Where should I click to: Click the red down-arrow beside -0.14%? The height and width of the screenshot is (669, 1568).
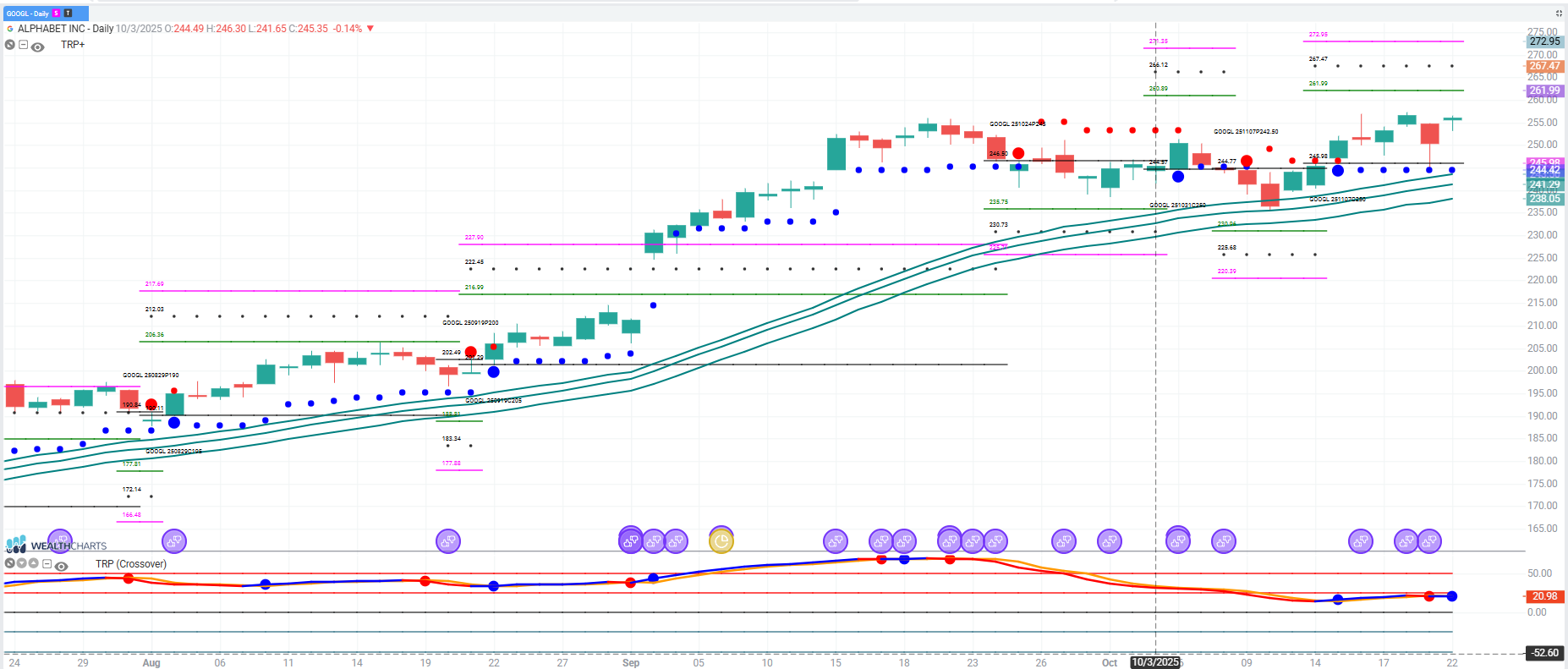click(x=370, y=29)
